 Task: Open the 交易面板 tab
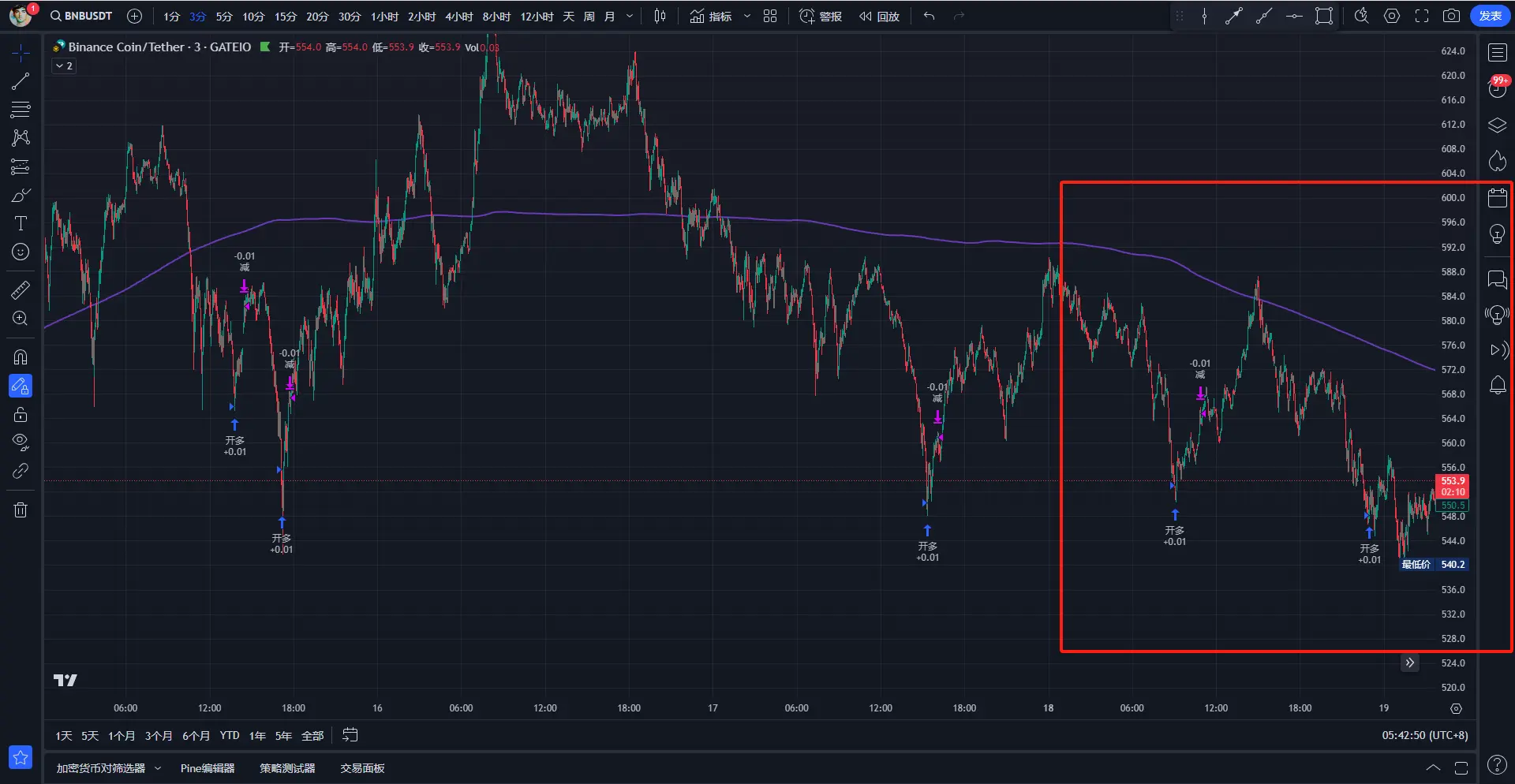coord(362,768)
